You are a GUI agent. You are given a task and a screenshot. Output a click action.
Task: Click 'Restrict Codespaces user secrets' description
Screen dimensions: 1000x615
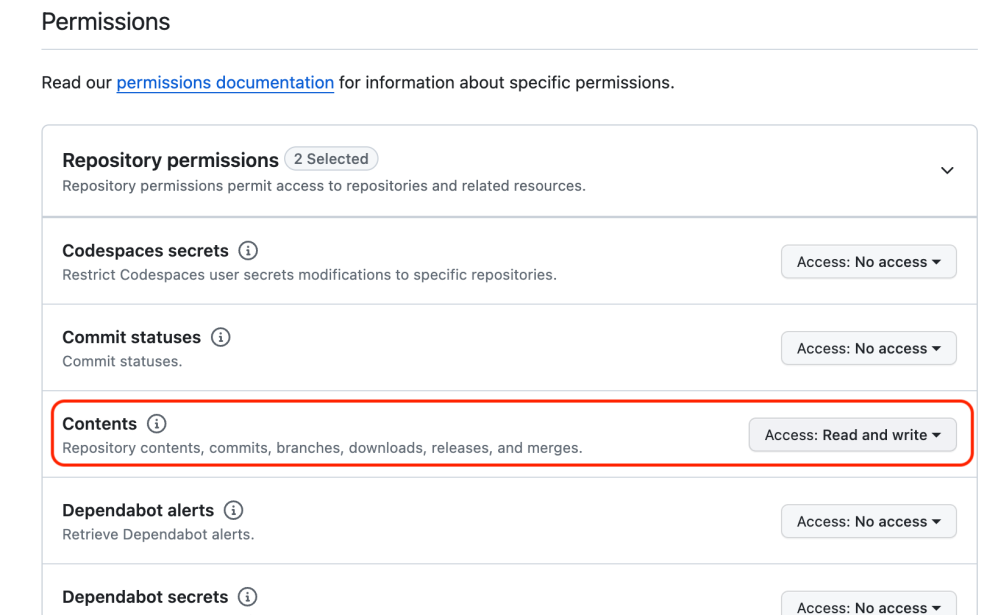tap(309, 275)
